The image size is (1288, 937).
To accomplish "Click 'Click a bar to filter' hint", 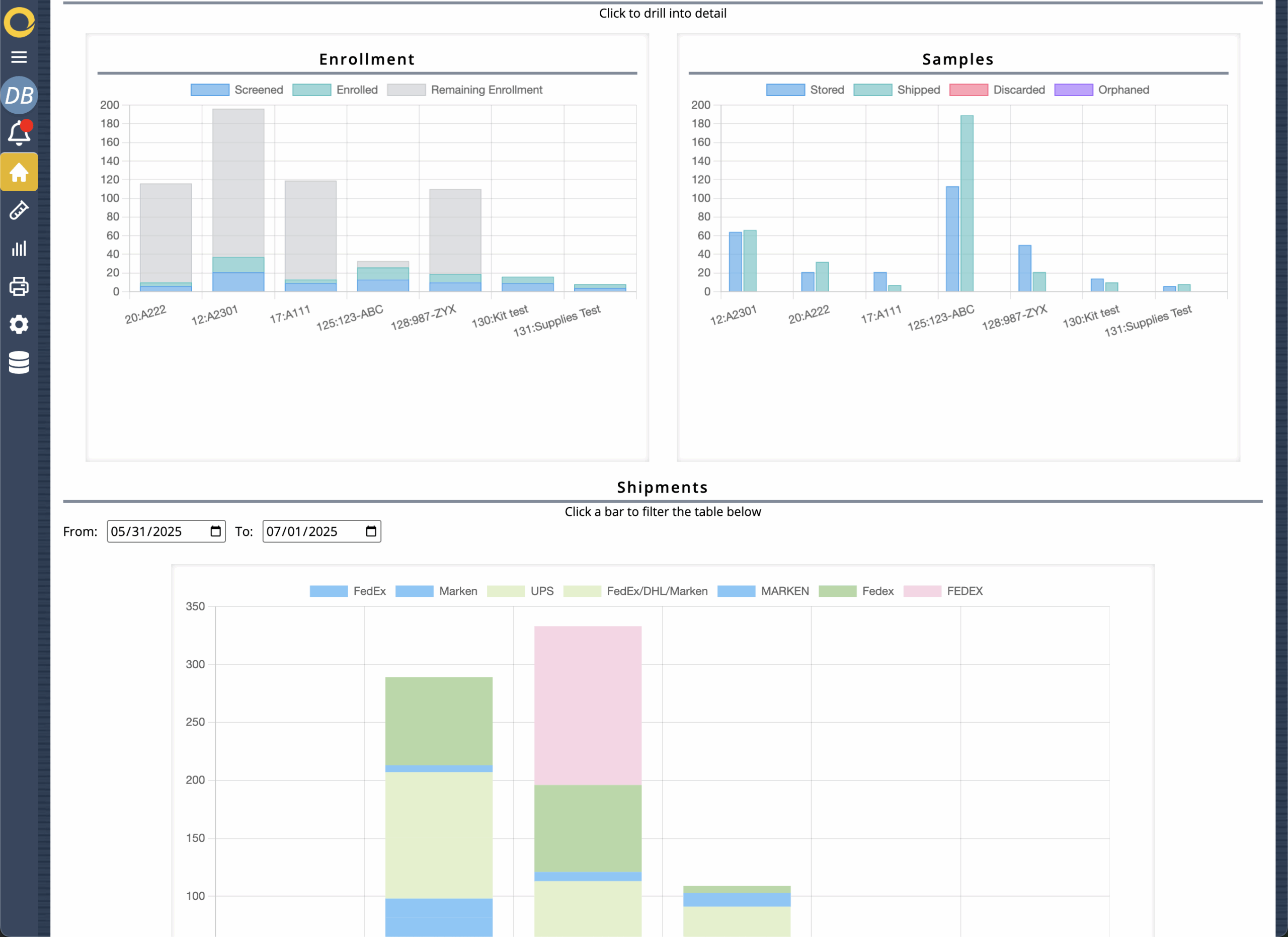I will (x=663, y=512).
